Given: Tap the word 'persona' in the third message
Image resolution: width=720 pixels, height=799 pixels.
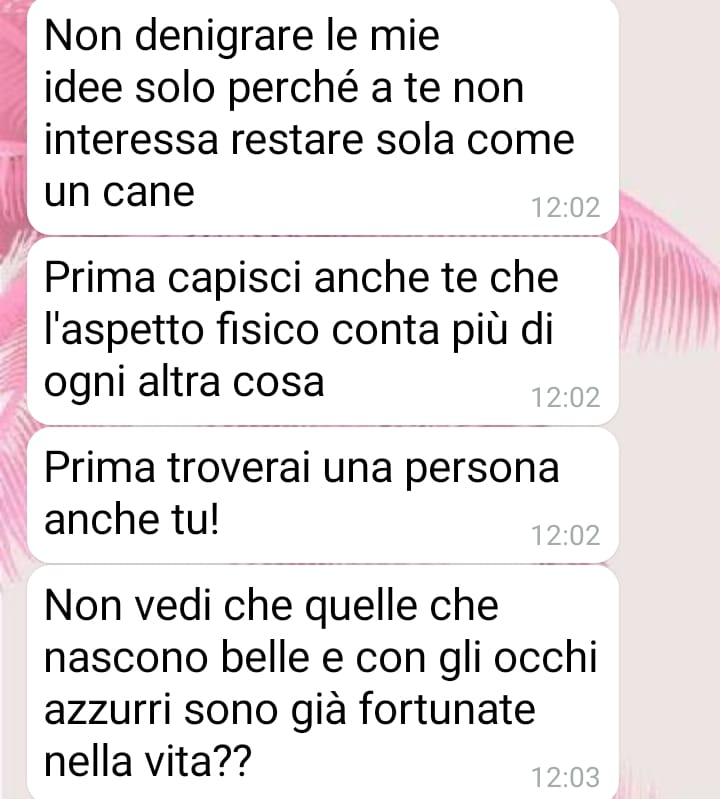Looking at the screenshot, I should click(x=482, y=470).
